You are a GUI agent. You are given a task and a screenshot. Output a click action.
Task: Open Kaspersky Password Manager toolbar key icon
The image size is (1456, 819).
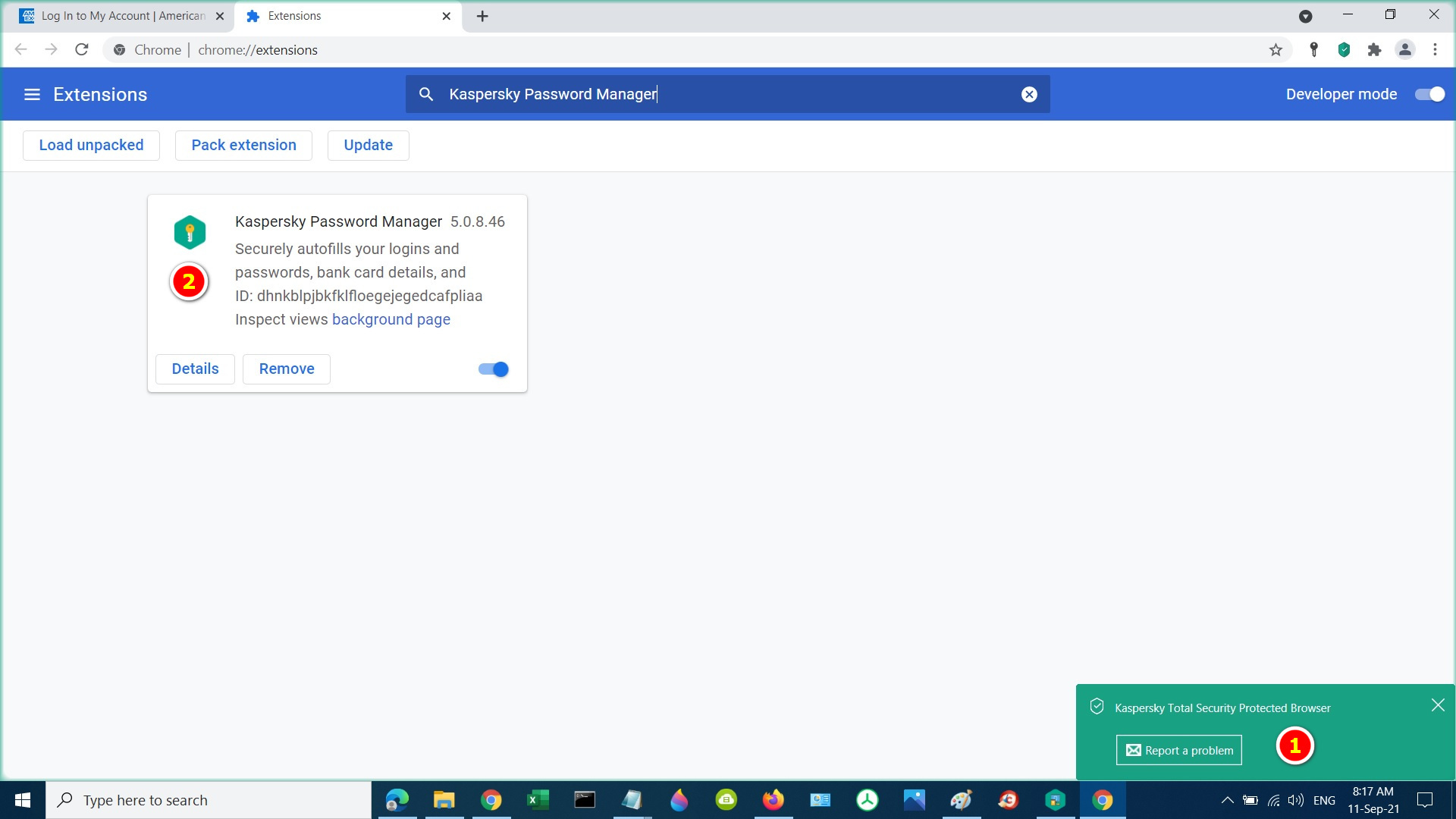(x=1314, y=50)
